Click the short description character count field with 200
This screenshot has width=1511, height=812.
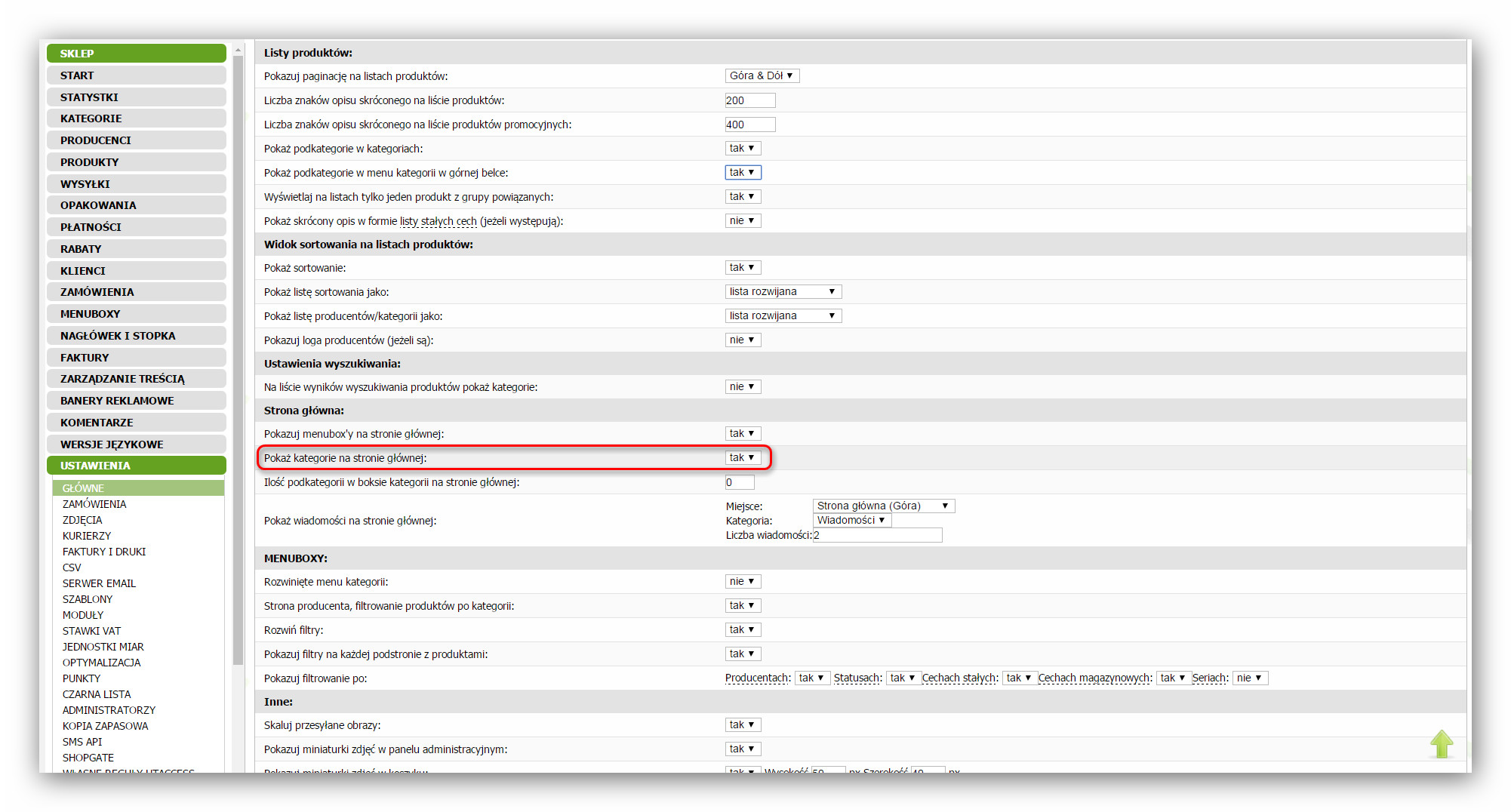749,100
